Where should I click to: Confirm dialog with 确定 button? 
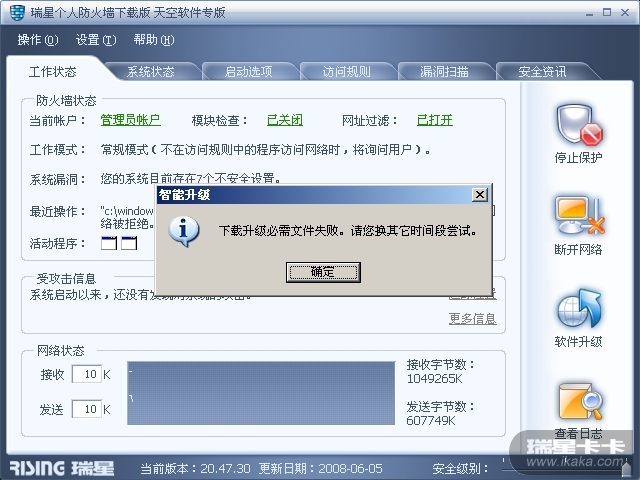323,272
